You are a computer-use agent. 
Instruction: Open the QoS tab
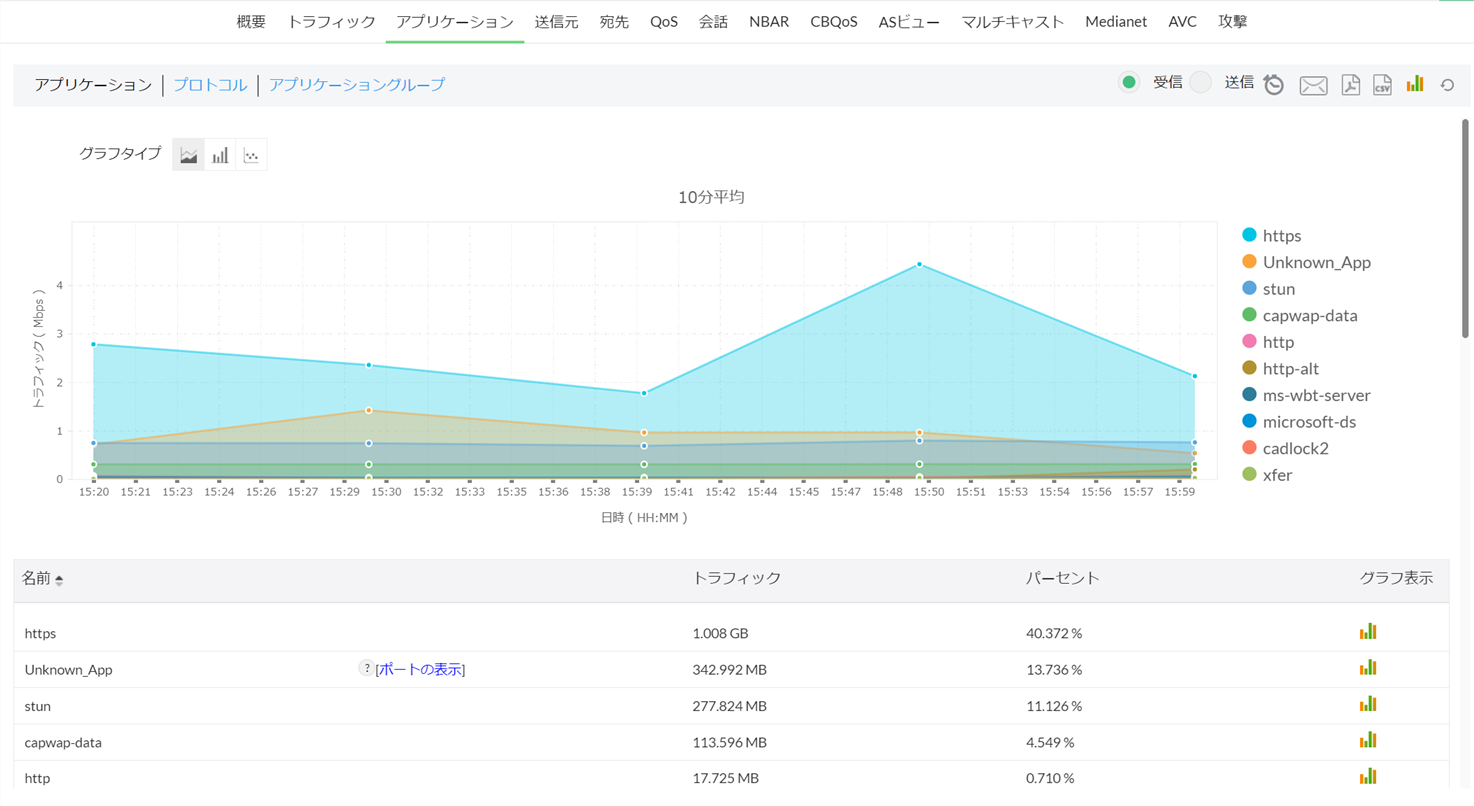pos(663,21)
